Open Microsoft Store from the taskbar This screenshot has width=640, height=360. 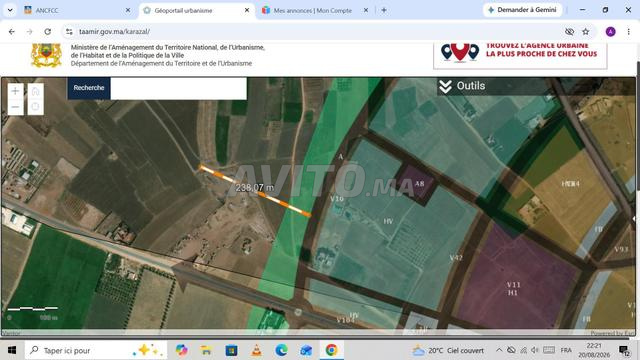click(231, 350)
